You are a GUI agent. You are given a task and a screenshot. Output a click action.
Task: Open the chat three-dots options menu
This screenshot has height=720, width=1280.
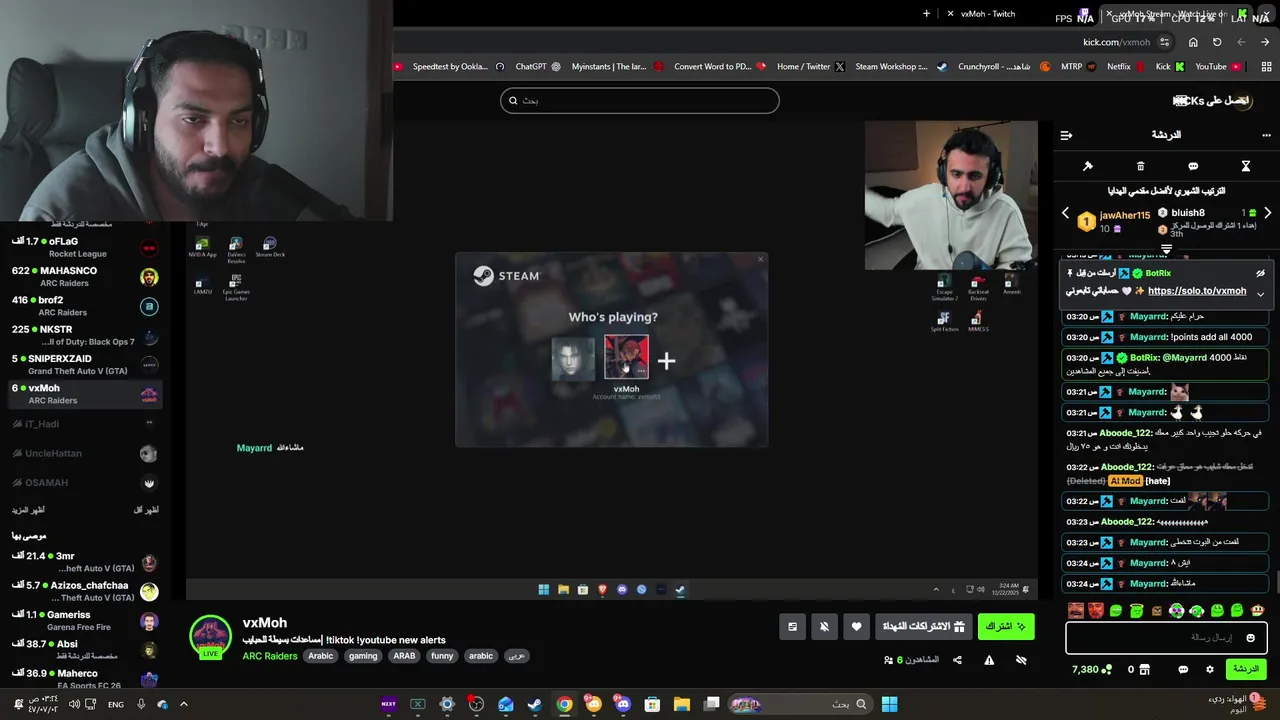[x=1266, y=135]
